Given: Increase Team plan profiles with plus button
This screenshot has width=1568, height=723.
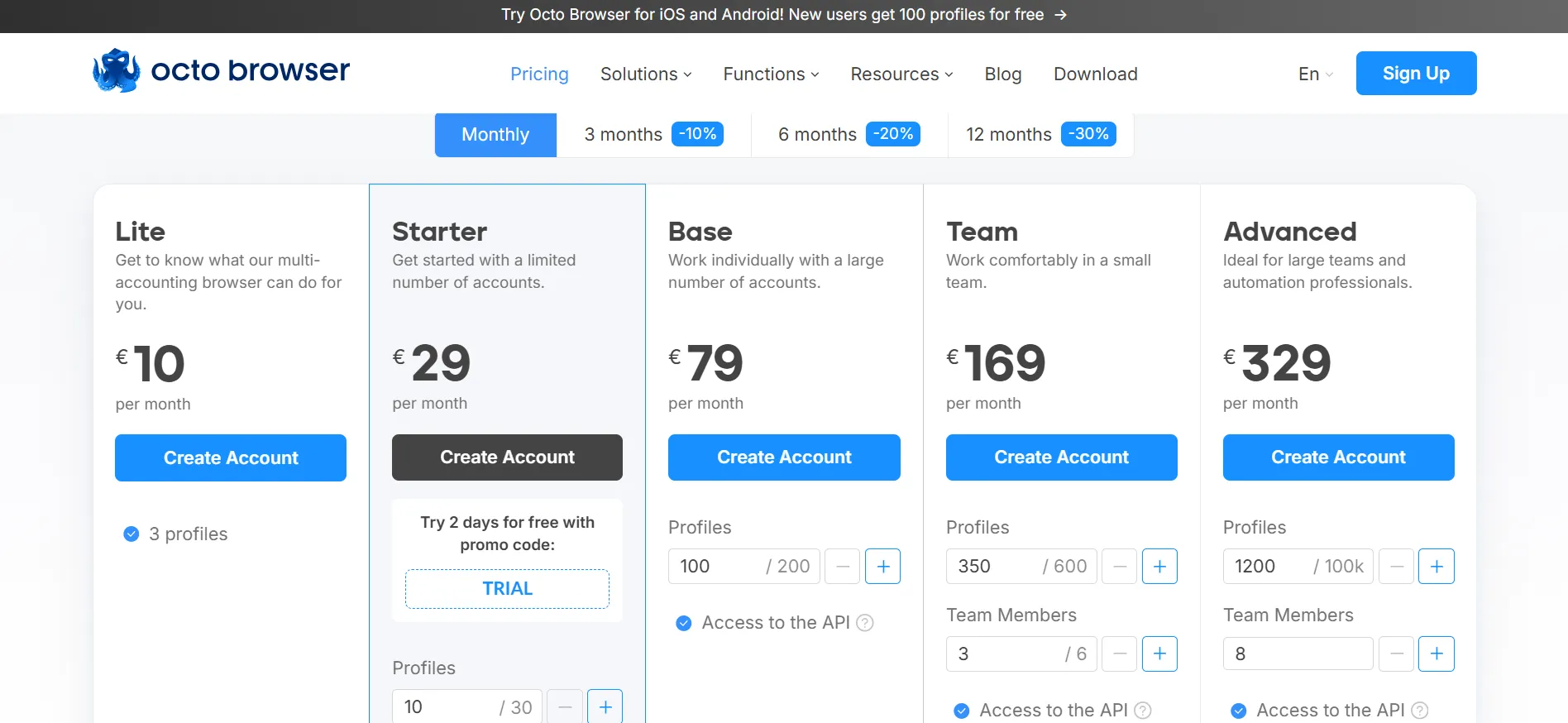Looking at the screenshot, I should tap(1159, 567).
